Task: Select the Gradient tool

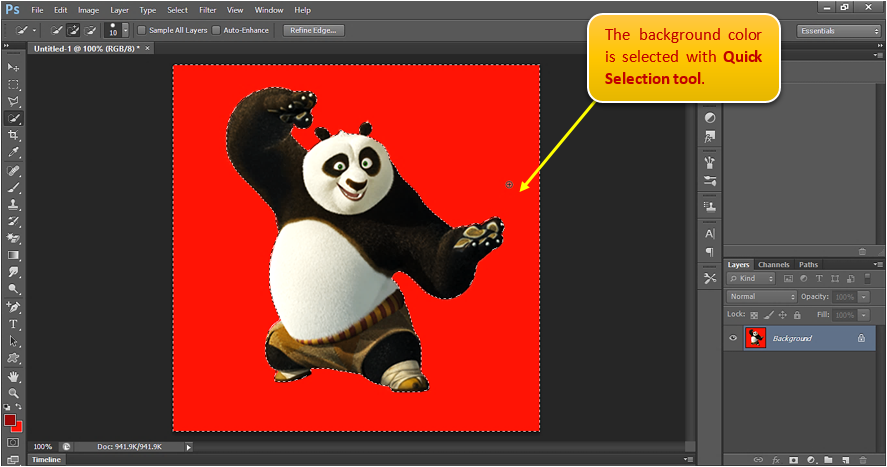Action: point(13,255)
